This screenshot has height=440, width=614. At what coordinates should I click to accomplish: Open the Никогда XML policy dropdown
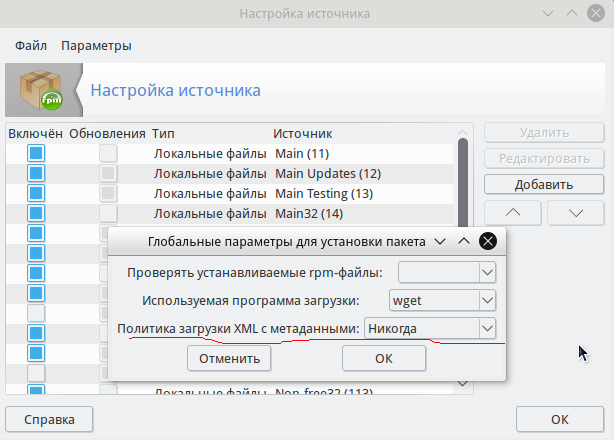pos(430,328)
